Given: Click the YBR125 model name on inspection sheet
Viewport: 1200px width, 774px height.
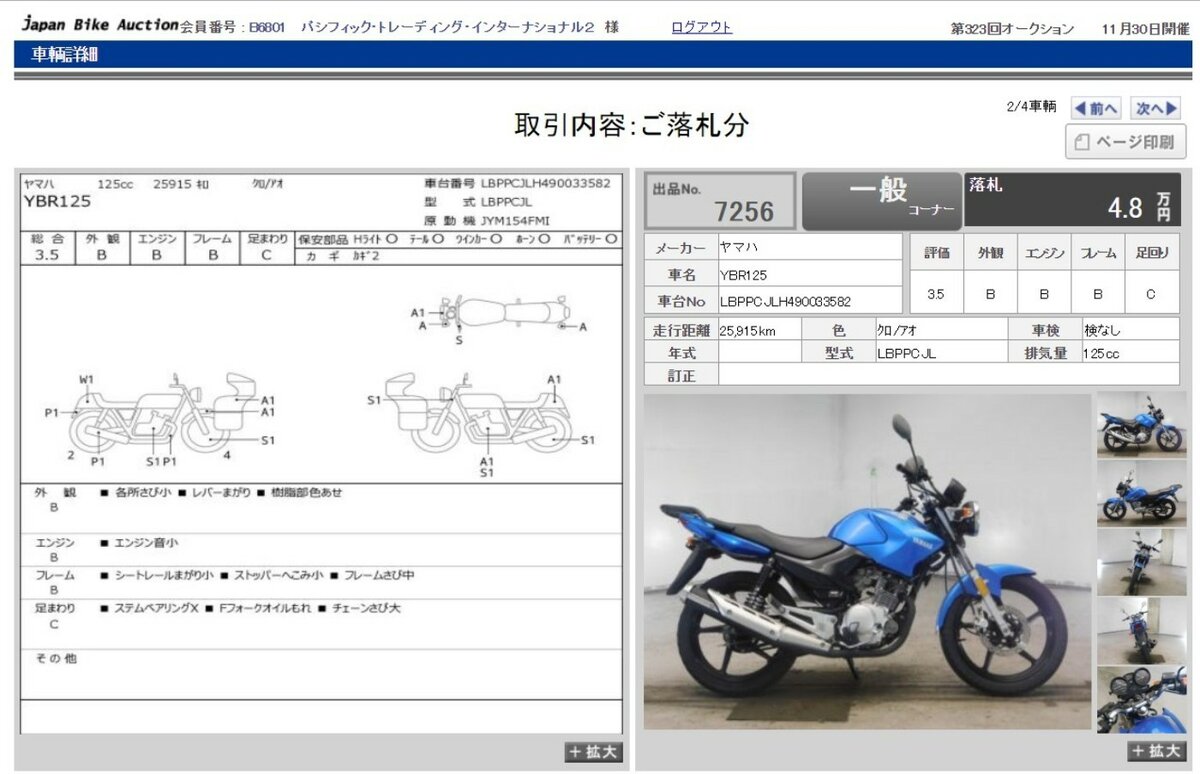Looking at the screenshot, I should click(x=57, y=201).
